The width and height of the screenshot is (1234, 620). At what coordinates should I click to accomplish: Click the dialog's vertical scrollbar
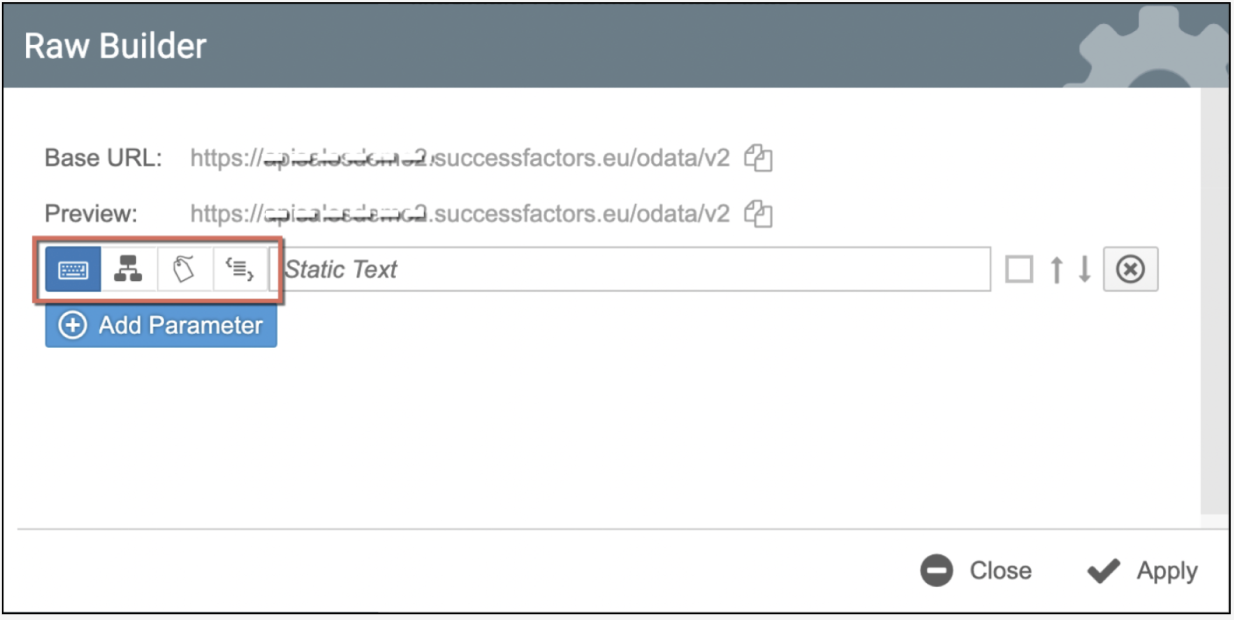(x=1214, y=300)
